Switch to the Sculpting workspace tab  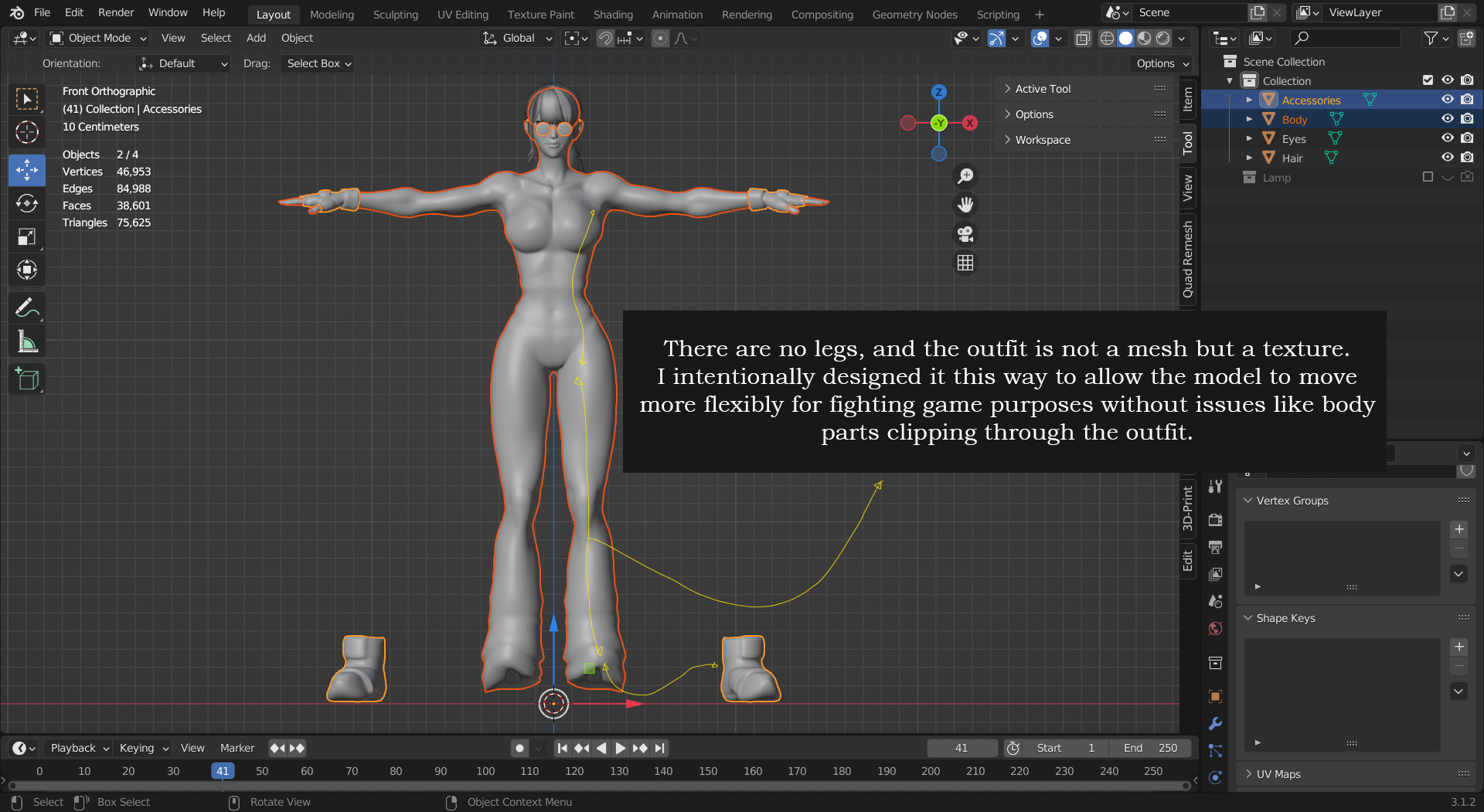point(395,14)
